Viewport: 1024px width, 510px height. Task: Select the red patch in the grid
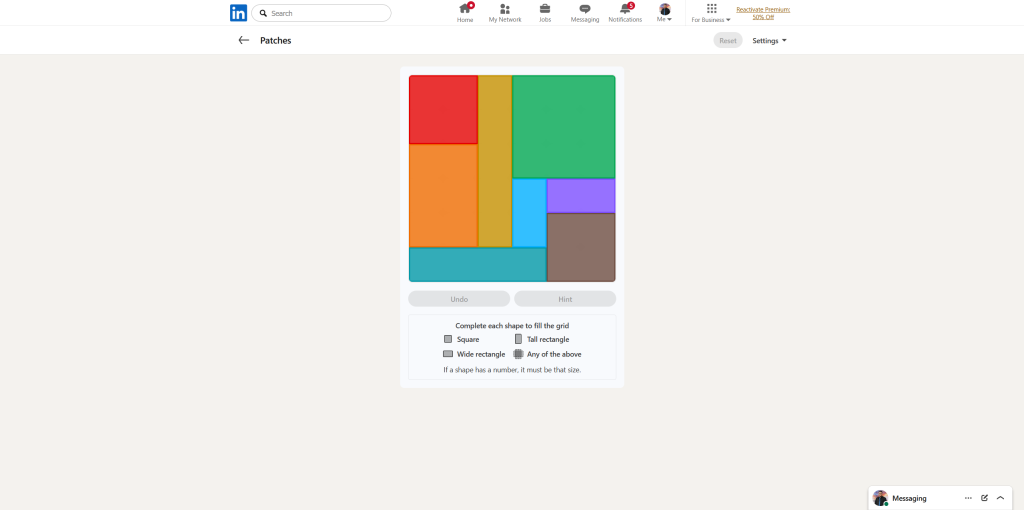[x=443, y=110]
